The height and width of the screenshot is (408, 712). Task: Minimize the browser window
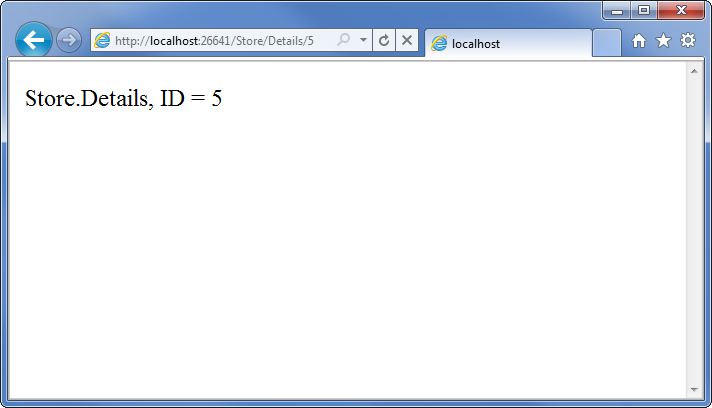617,11
